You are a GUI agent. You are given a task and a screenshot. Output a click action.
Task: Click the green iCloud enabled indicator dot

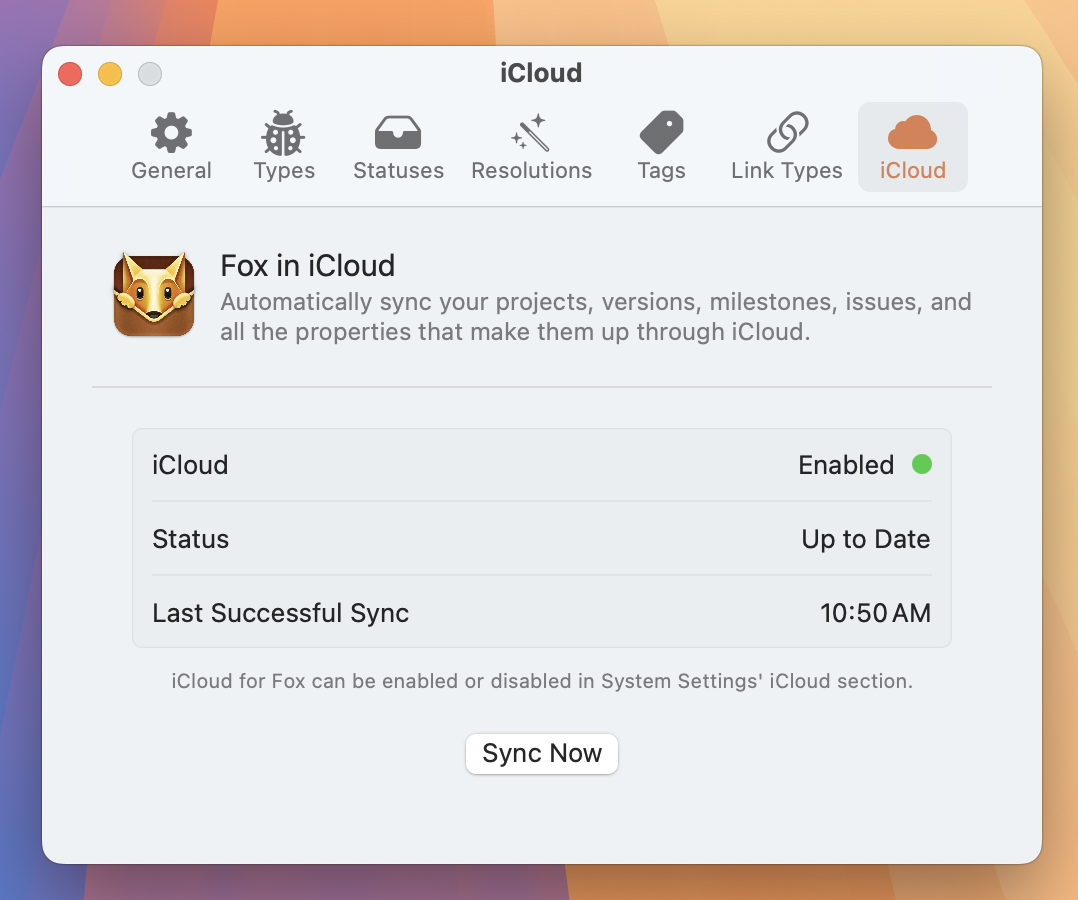pyautogui.click(x=922, y=464)
